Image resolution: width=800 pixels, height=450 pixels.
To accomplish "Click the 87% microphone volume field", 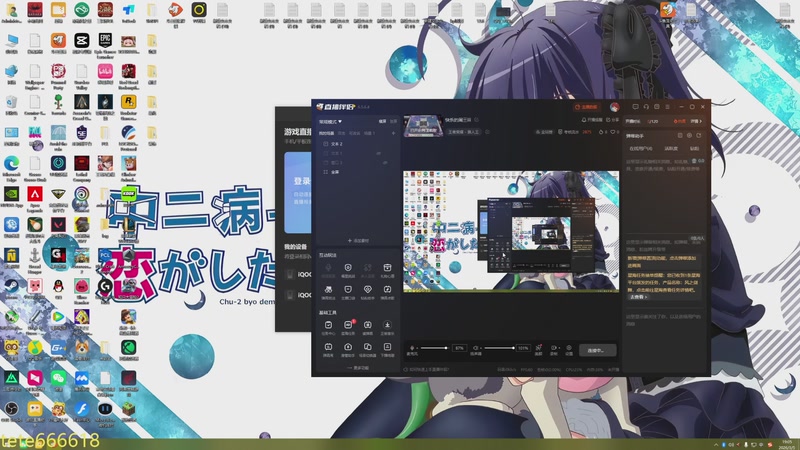I will (x=459, y=348).
